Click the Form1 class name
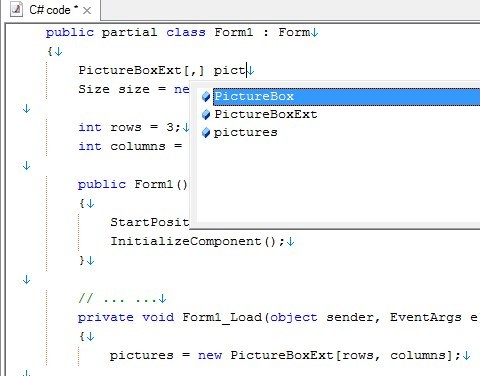This screenshot has height=376, width=480. 234,32
